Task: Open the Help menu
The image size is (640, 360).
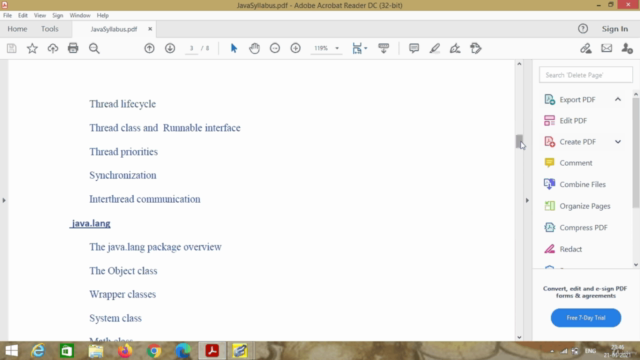Action: (102, 16)
